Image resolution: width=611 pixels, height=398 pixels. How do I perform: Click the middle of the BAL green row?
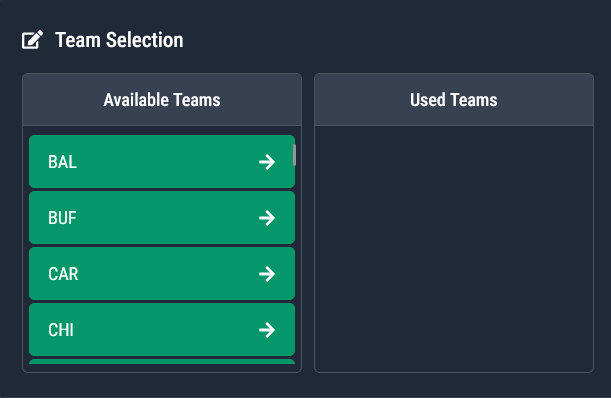(x=162, y=162)
